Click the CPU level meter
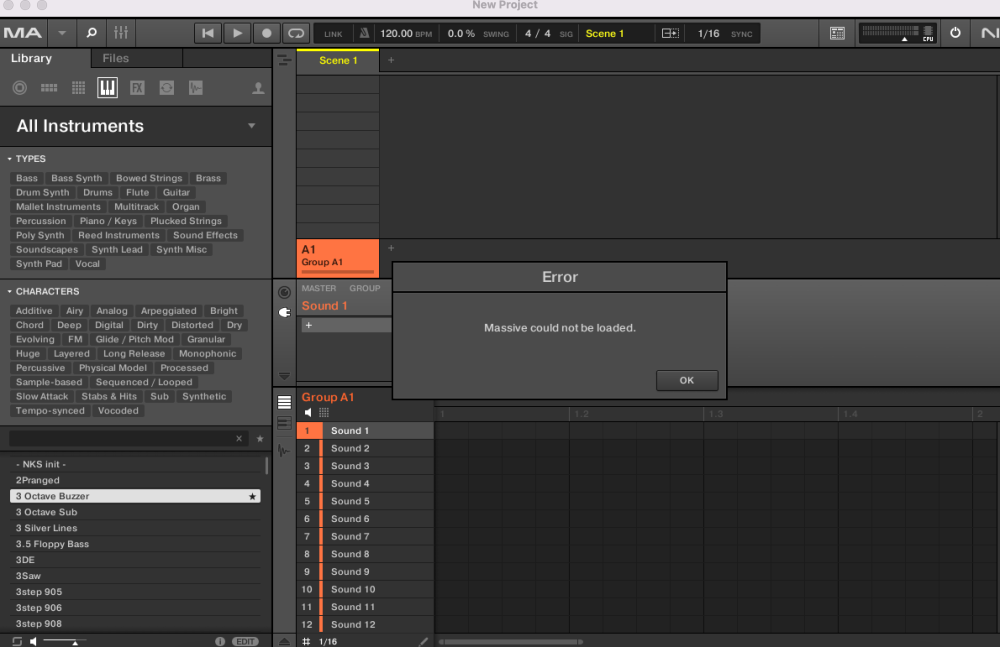 tap(897, 33)
